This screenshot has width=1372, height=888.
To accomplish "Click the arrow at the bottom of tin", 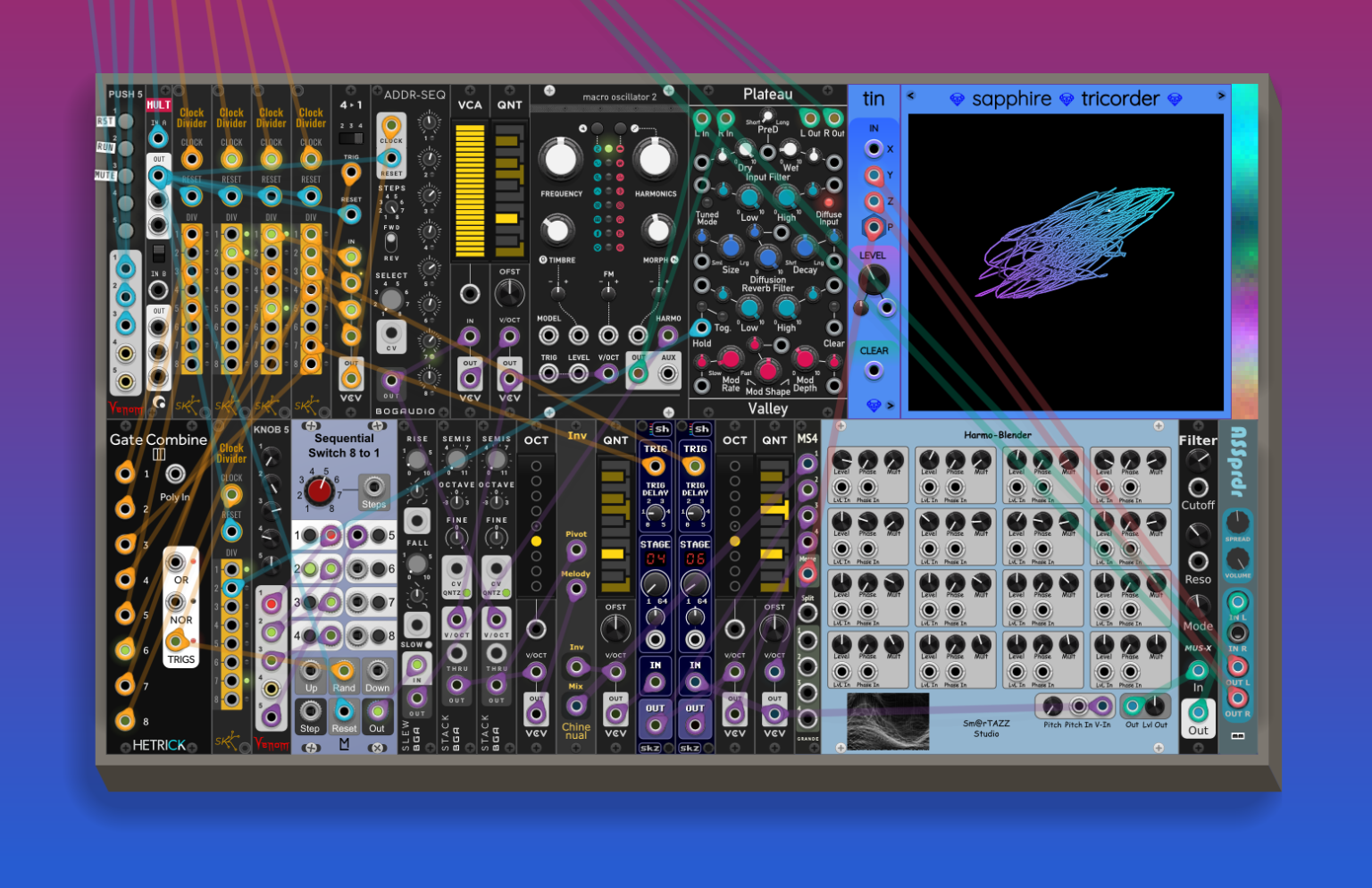I will point(890,406).
